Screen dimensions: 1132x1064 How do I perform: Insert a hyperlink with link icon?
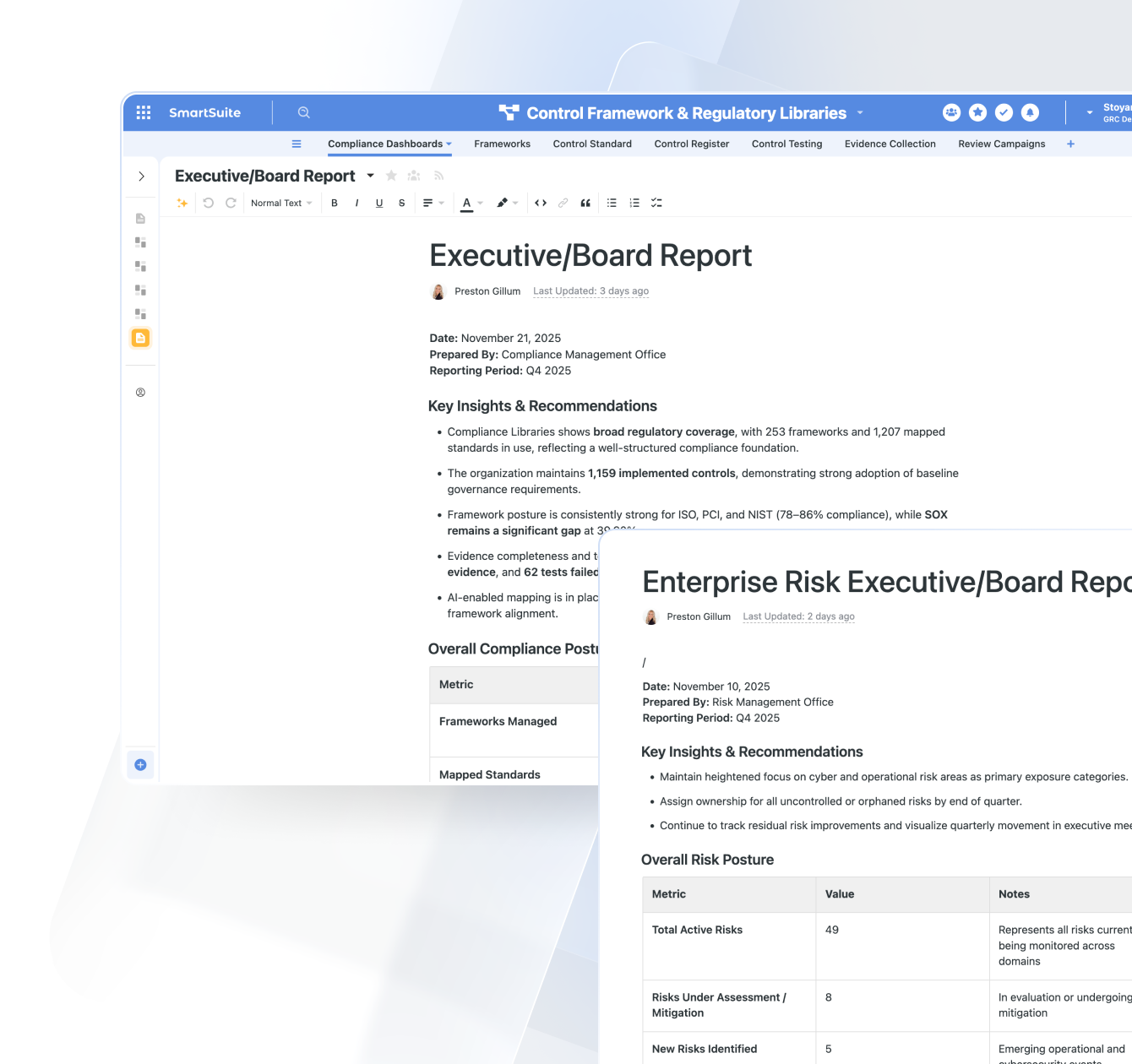coord(563,203)
